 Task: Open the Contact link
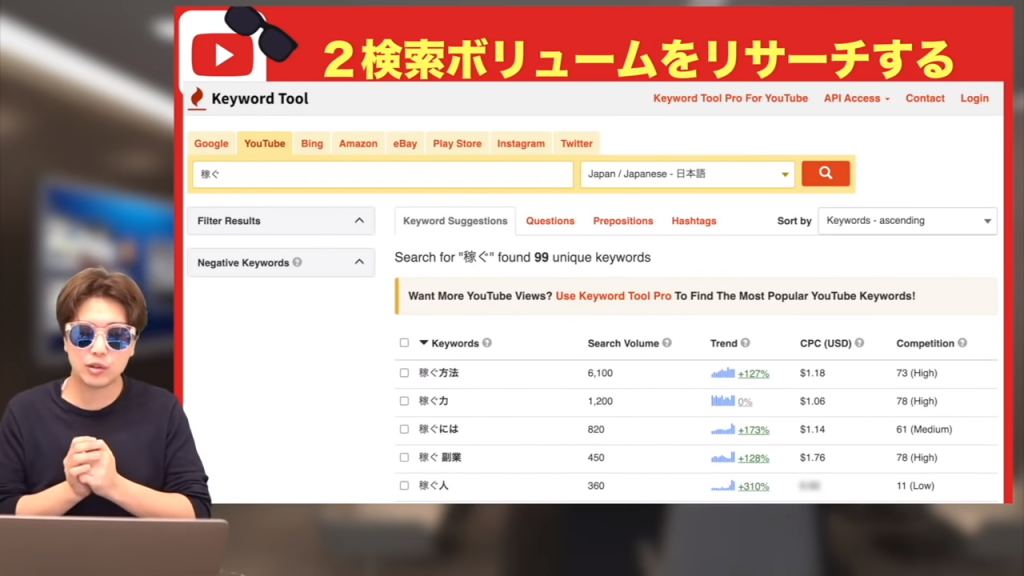925,98
